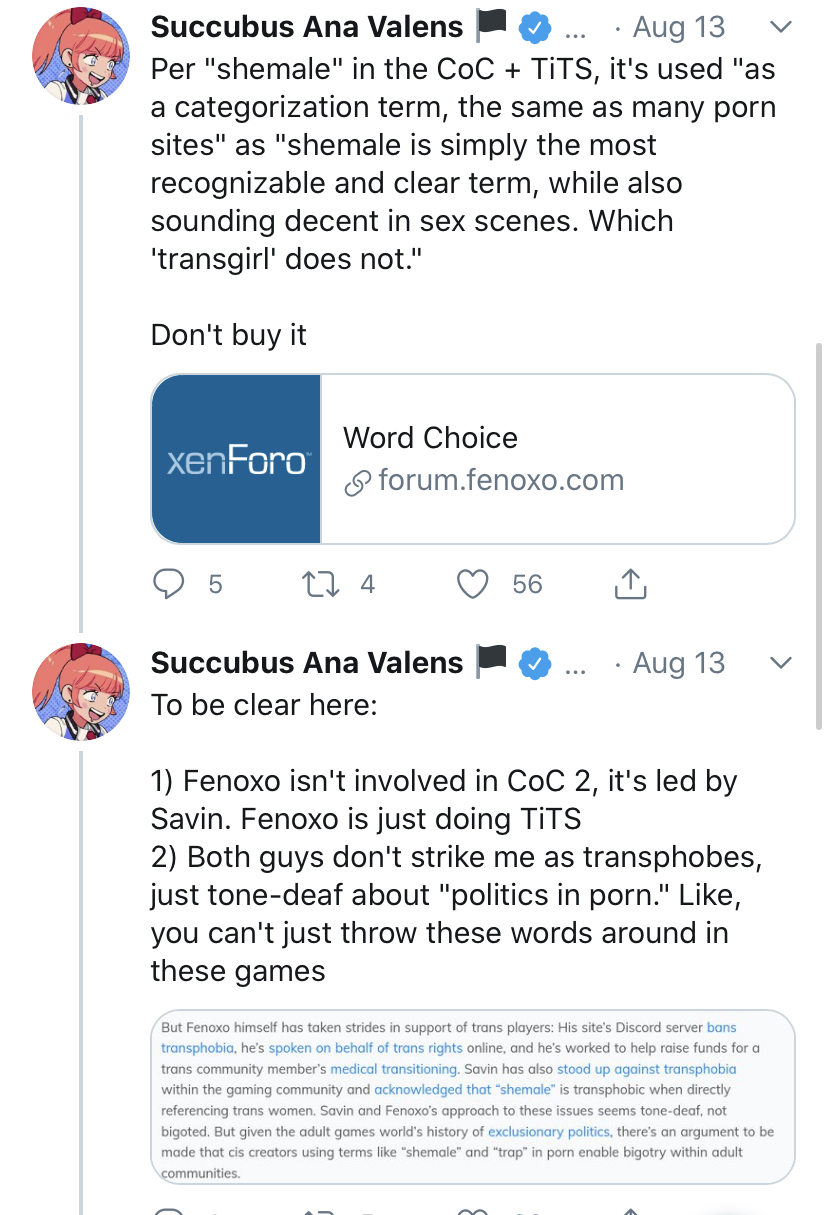This screenshot has width=828, height=1215.
Task: Open avatar beside the 'Per "shemale"' tweet
Action: (x=81, y=61)
